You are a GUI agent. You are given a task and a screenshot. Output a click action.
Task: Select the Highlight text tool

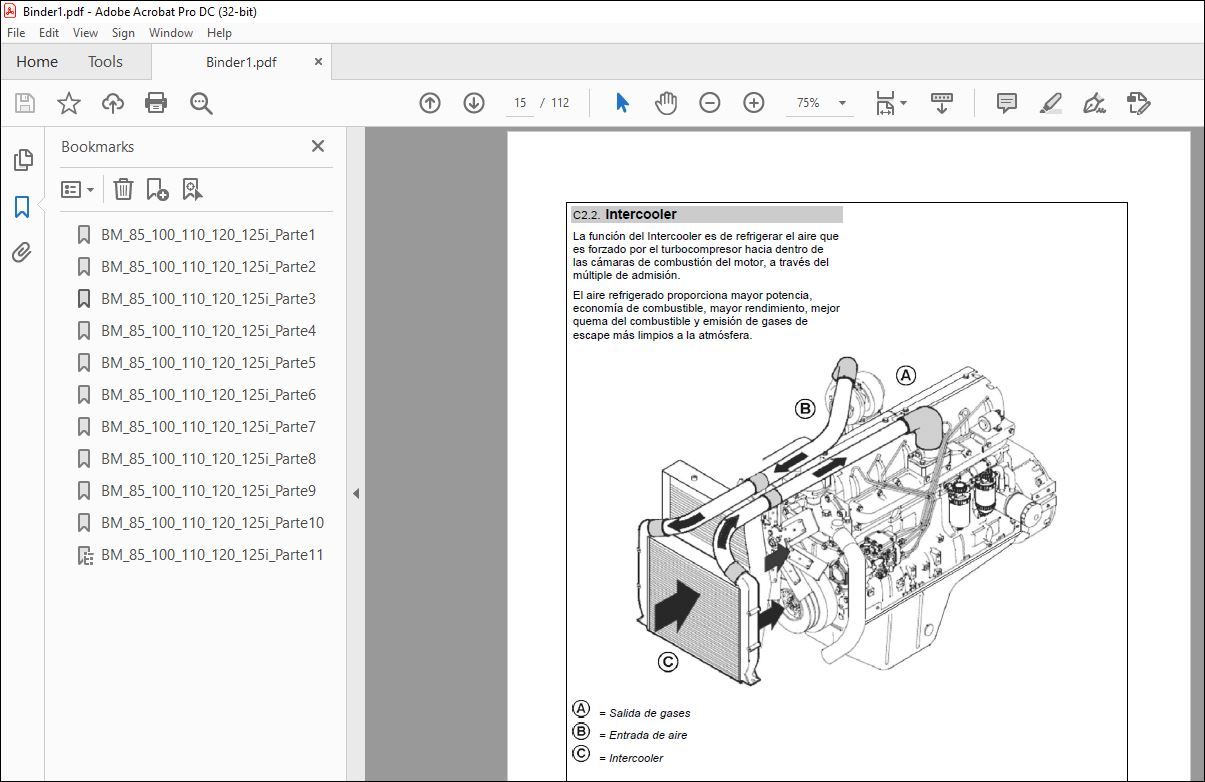tap(1050, 103)
